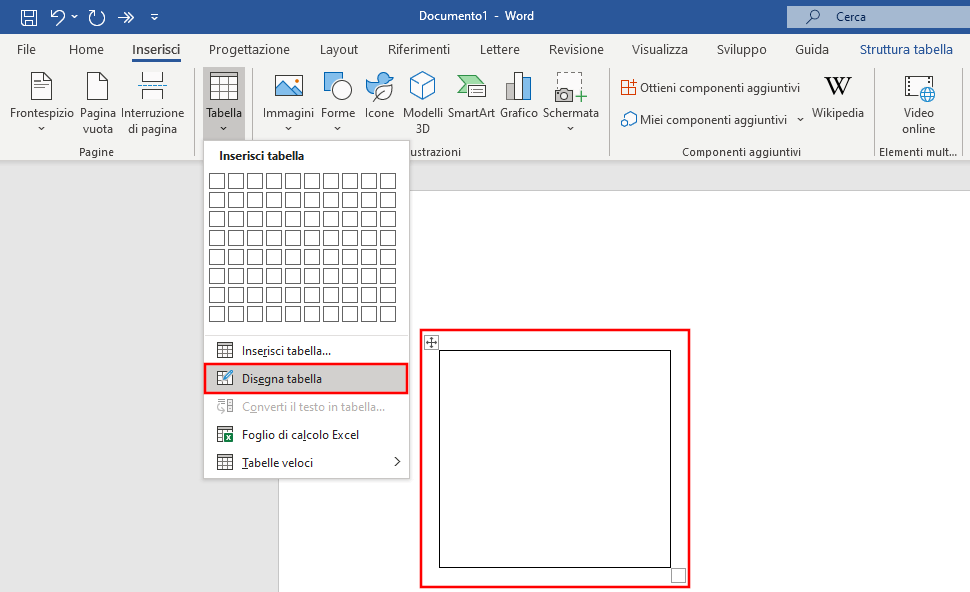Open the File tab
The height and width of the screenshot is (592, 970).
click(26, 49)
